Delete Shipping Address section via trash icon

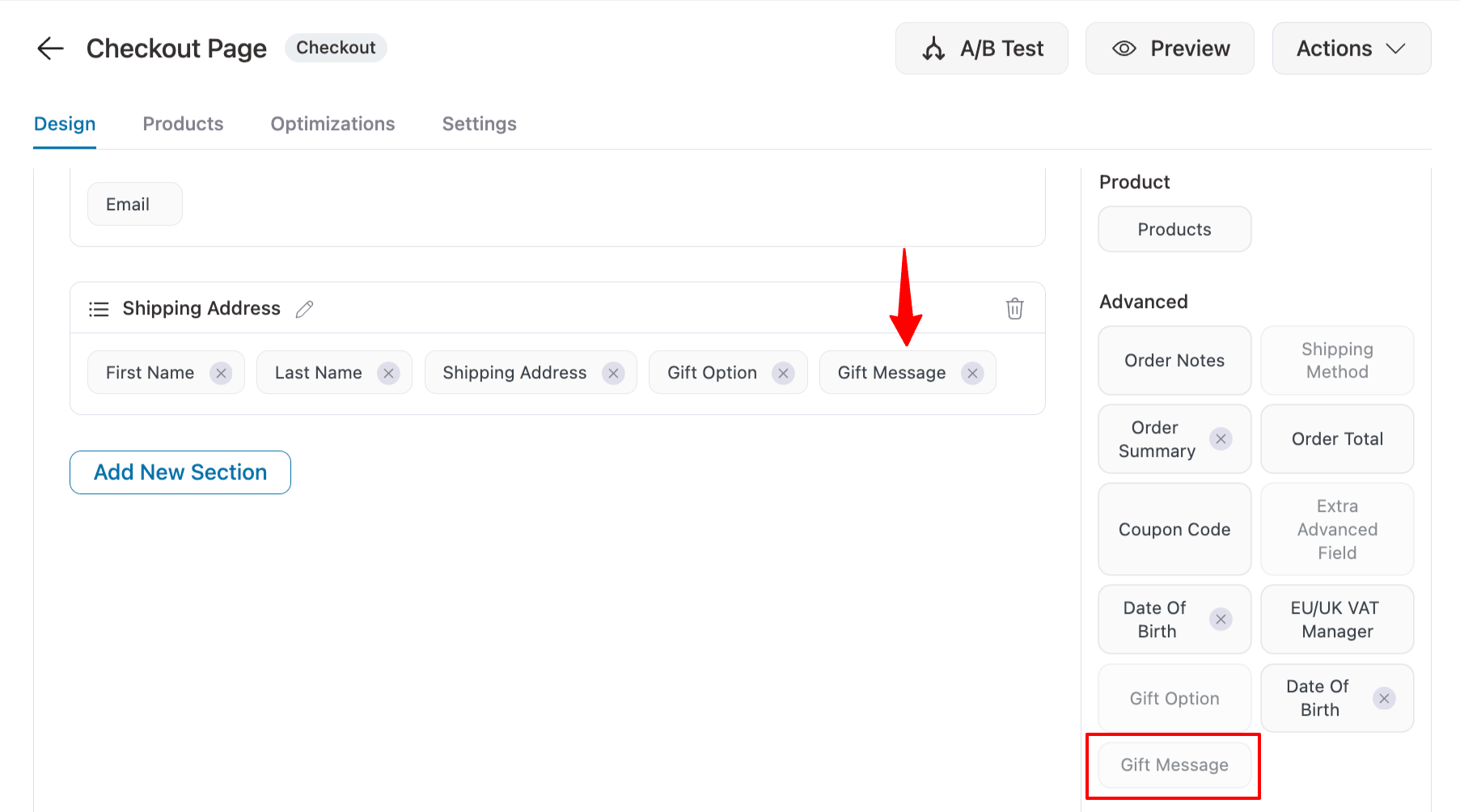(1015, 308)
